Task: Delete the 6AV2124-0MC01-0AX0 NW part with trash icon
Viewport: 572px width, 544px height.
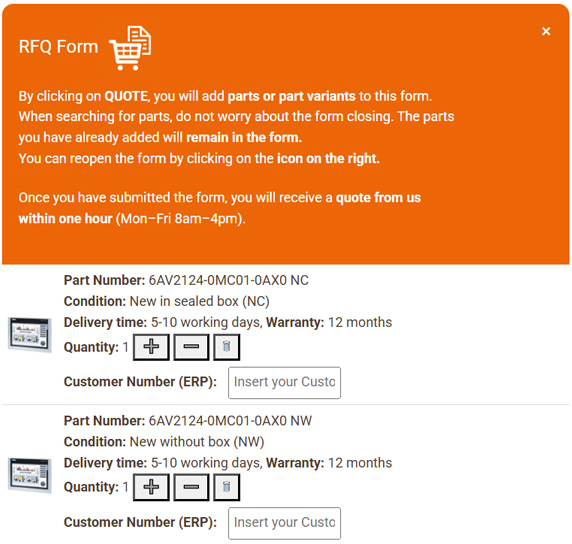Action: click(227, 487)
